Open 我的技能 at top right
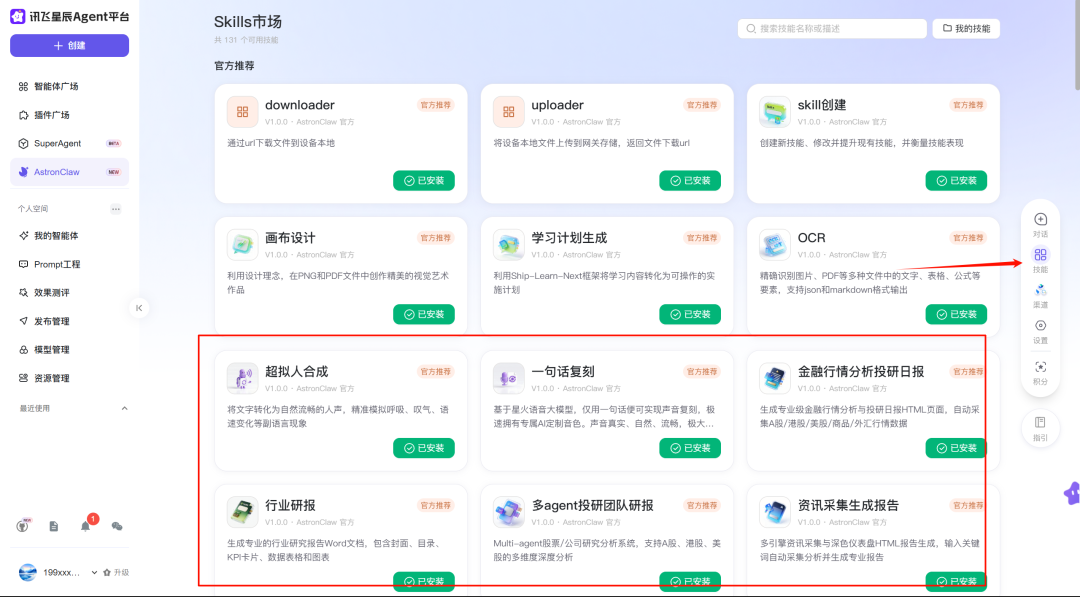 coord(965,28)
